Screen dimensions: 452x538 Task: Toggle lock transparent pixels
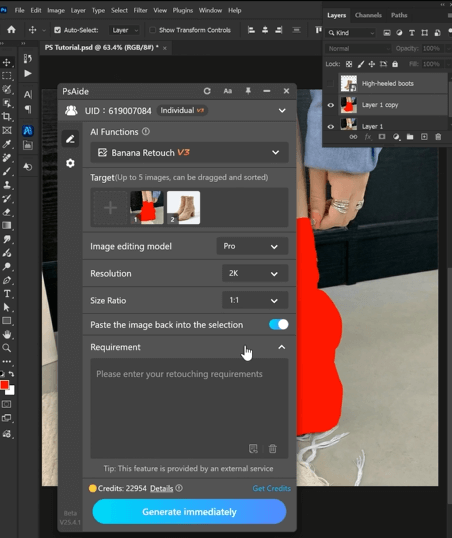point(349,64)
